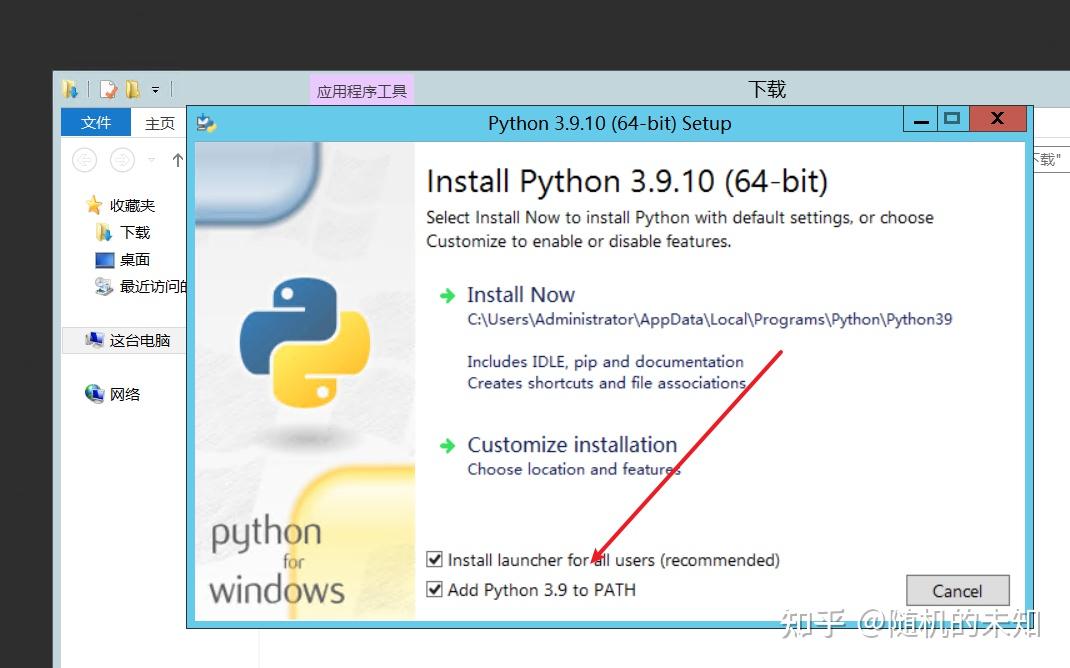Select the 下载 folder in the sidebar
The width and height of the screenshot is (1070, 668).
[x=134, y=232]
